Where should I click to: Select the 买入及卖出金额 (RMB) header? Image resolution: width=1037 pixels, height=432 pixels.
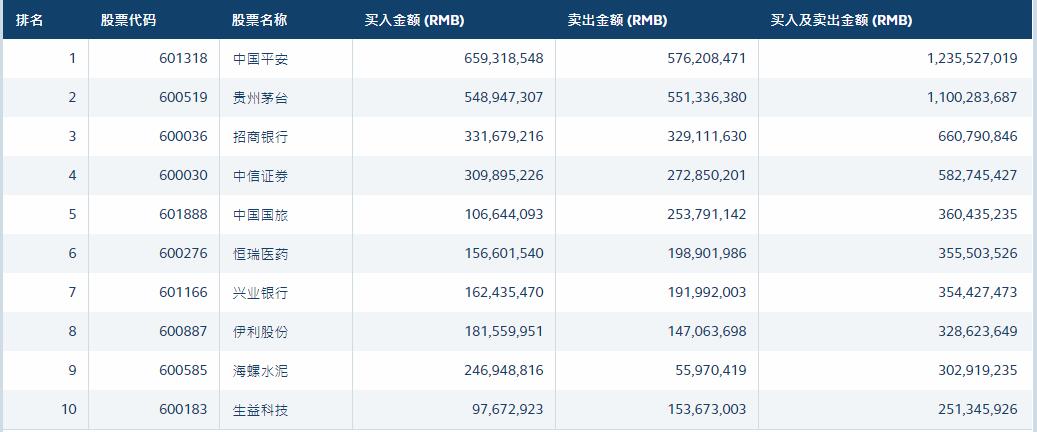841,20
